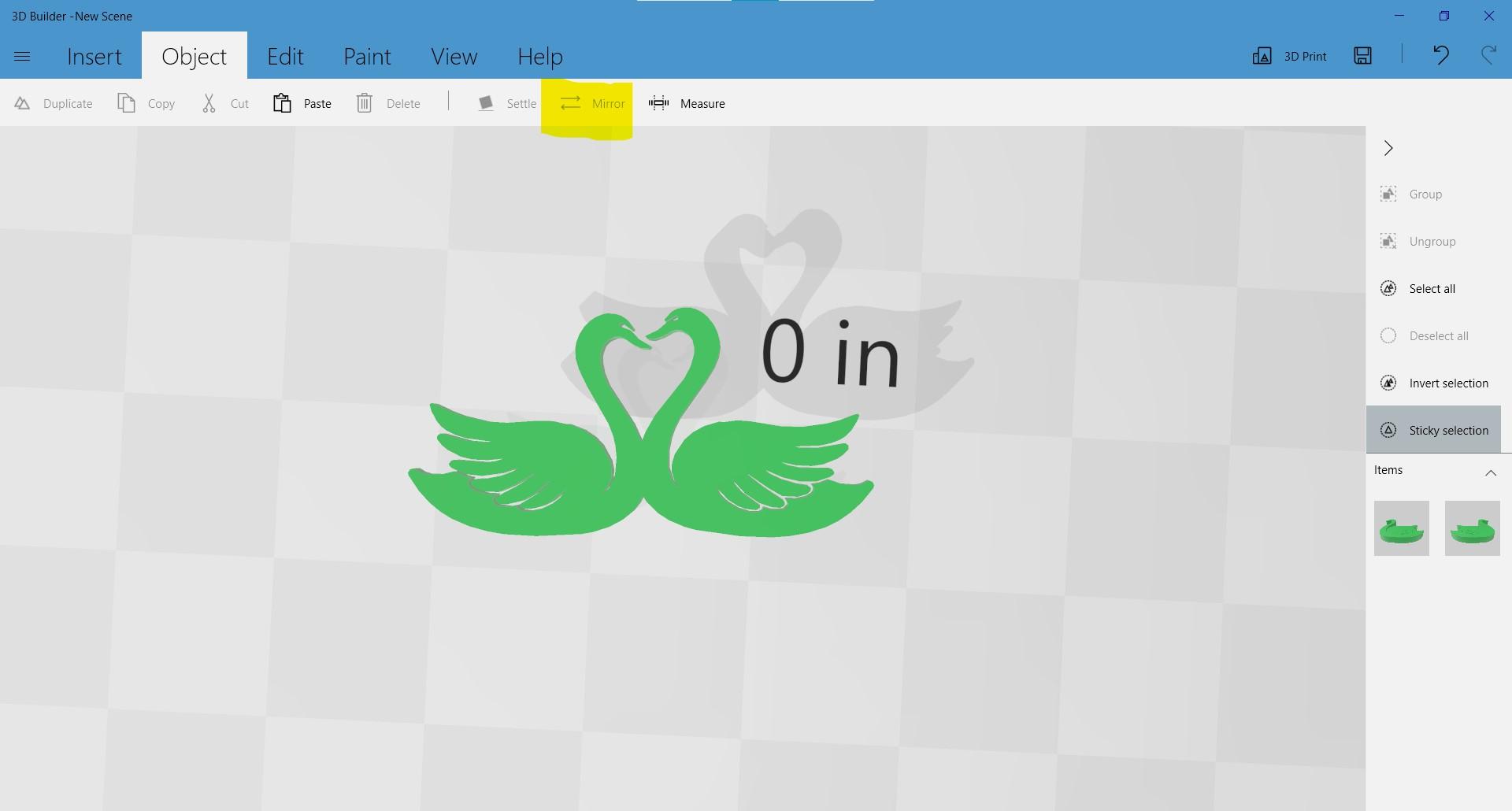Screen dimensions: 1512x811
Task: Activate the Measure tool
Action: (687, 103)
